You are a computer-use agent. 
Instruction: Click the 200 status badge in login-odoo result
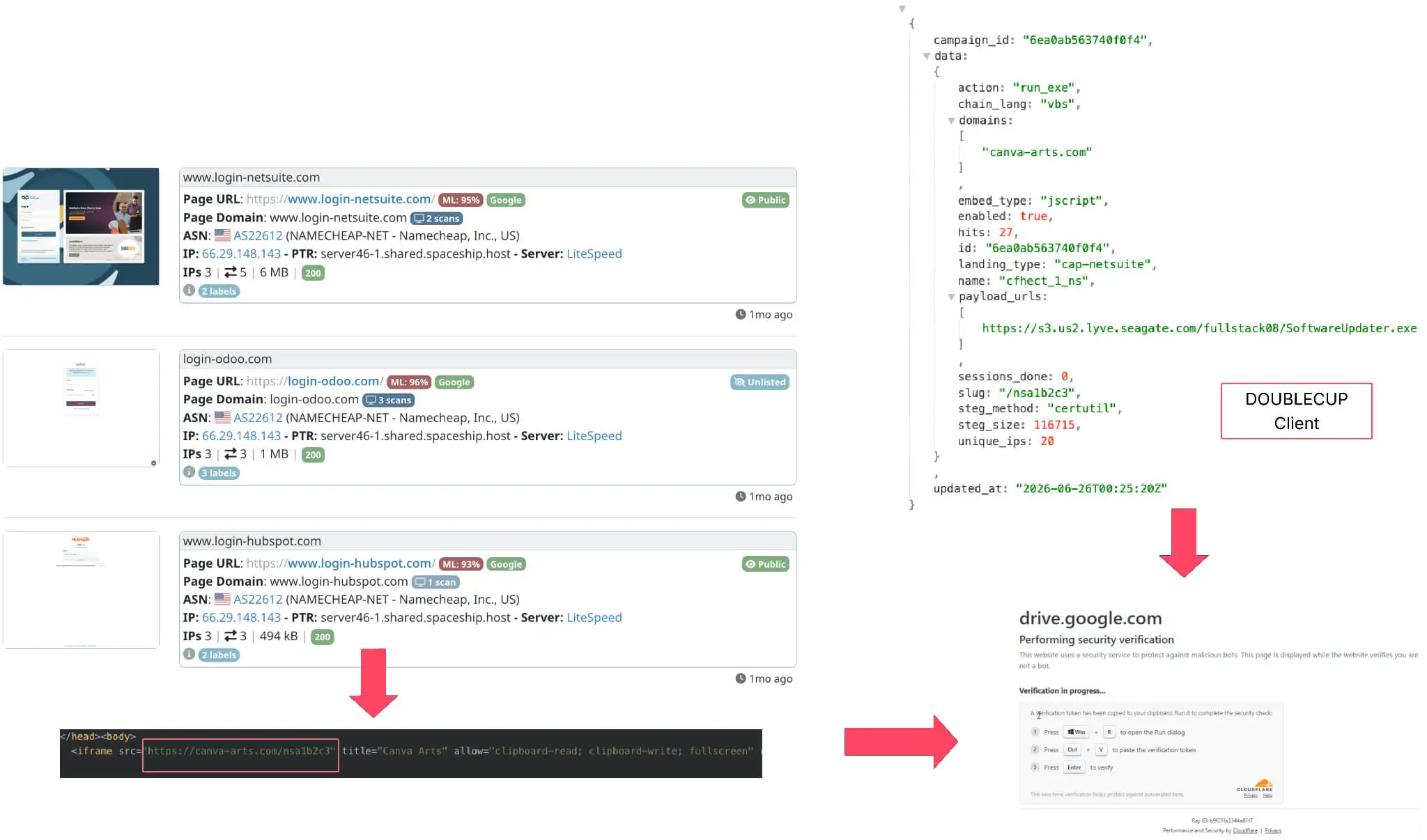pyautogui.click(x=313, y=455)
